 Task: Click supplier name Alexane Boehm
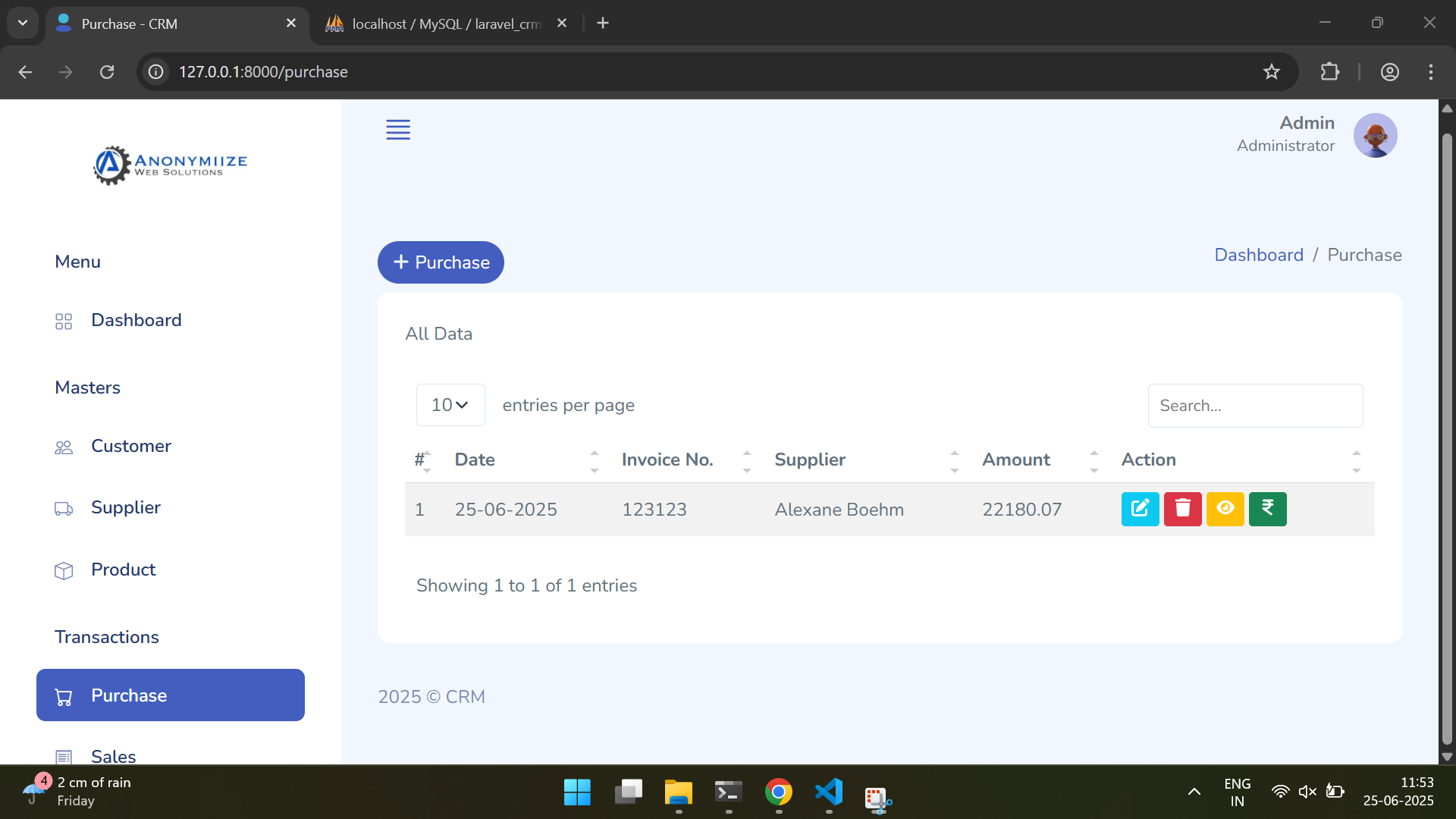839,510
